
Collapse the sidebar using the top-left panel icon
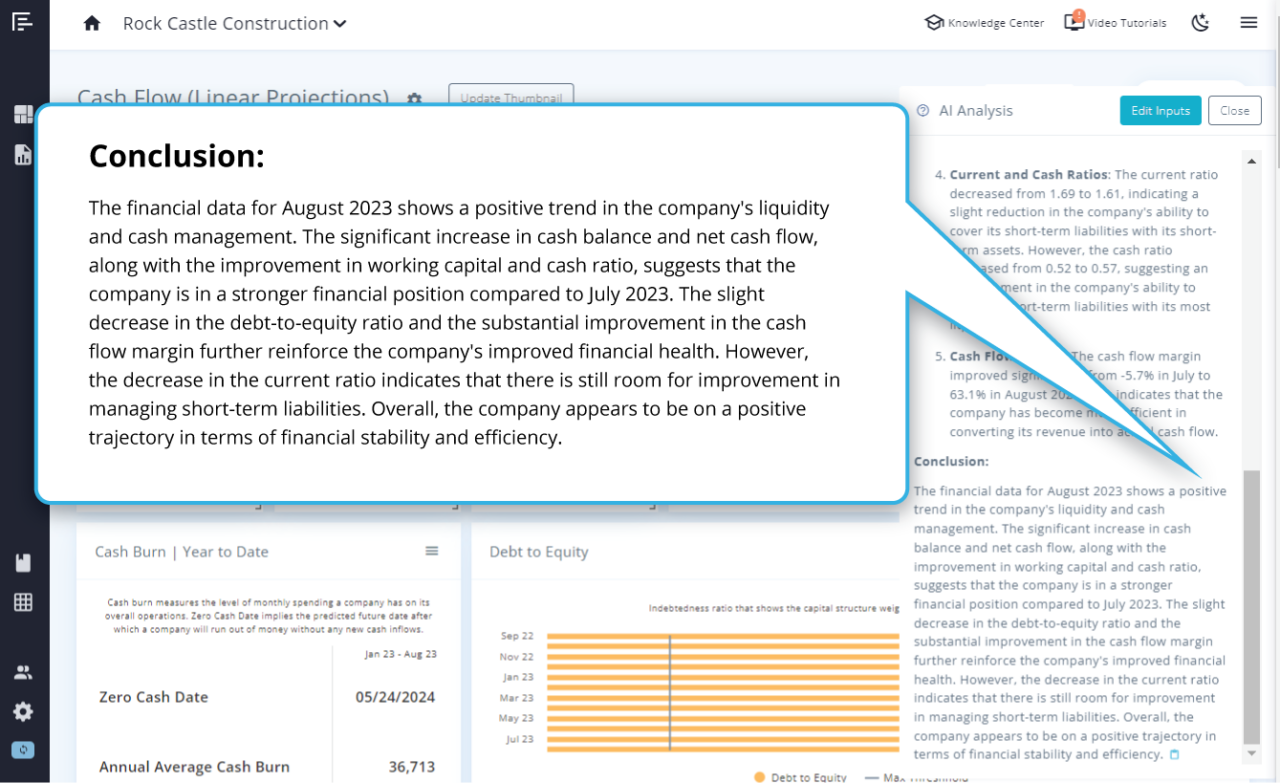(22, 21)
